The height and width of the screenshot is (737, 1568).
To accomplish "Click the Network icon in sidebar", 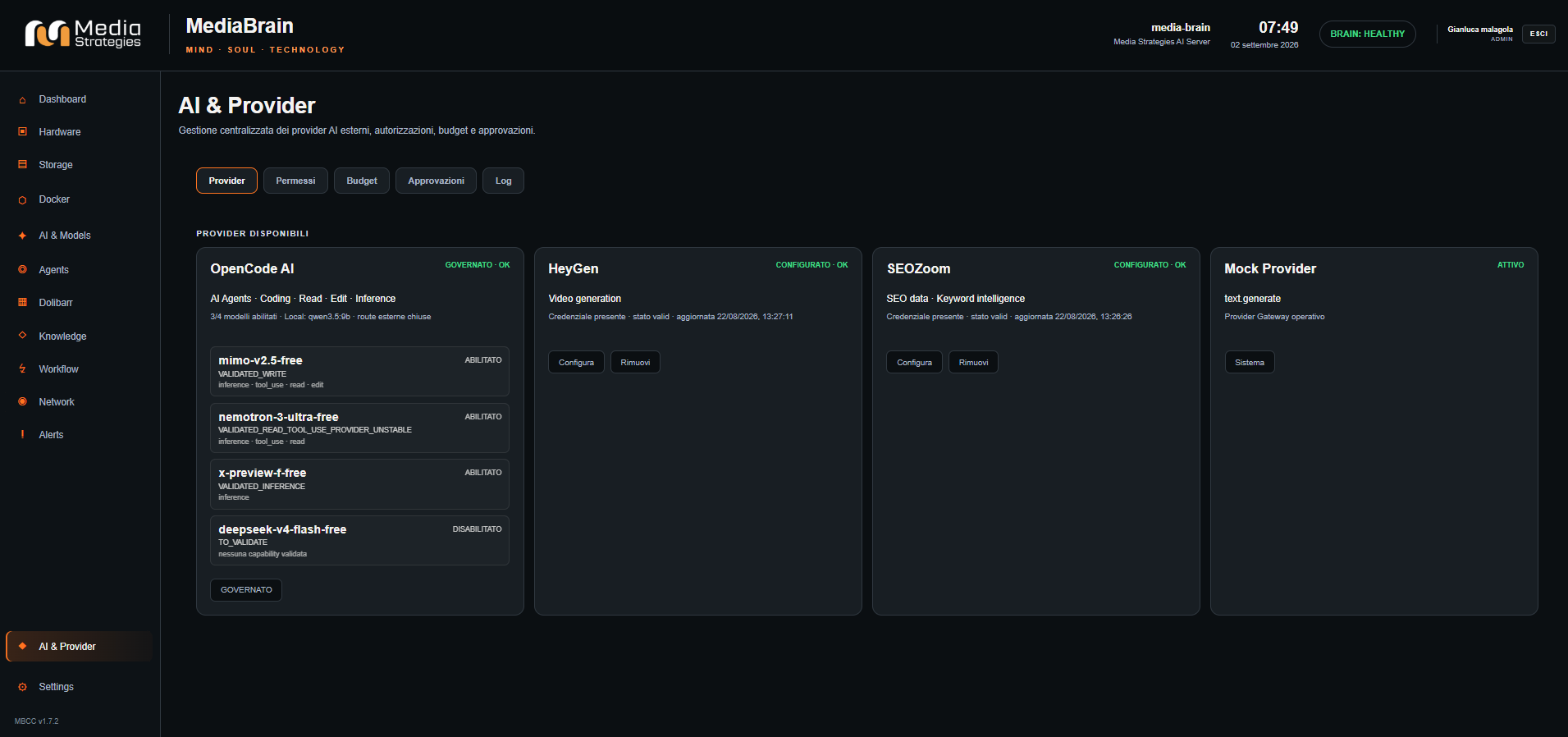I will pos(22,401).
